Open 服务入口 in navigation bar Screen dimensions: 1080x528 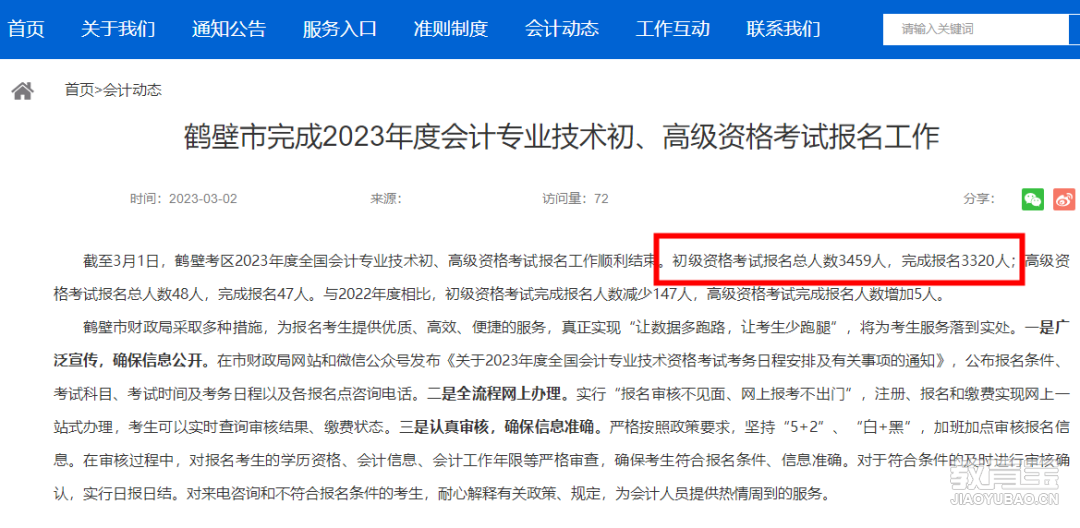click(x=340, y=29)
